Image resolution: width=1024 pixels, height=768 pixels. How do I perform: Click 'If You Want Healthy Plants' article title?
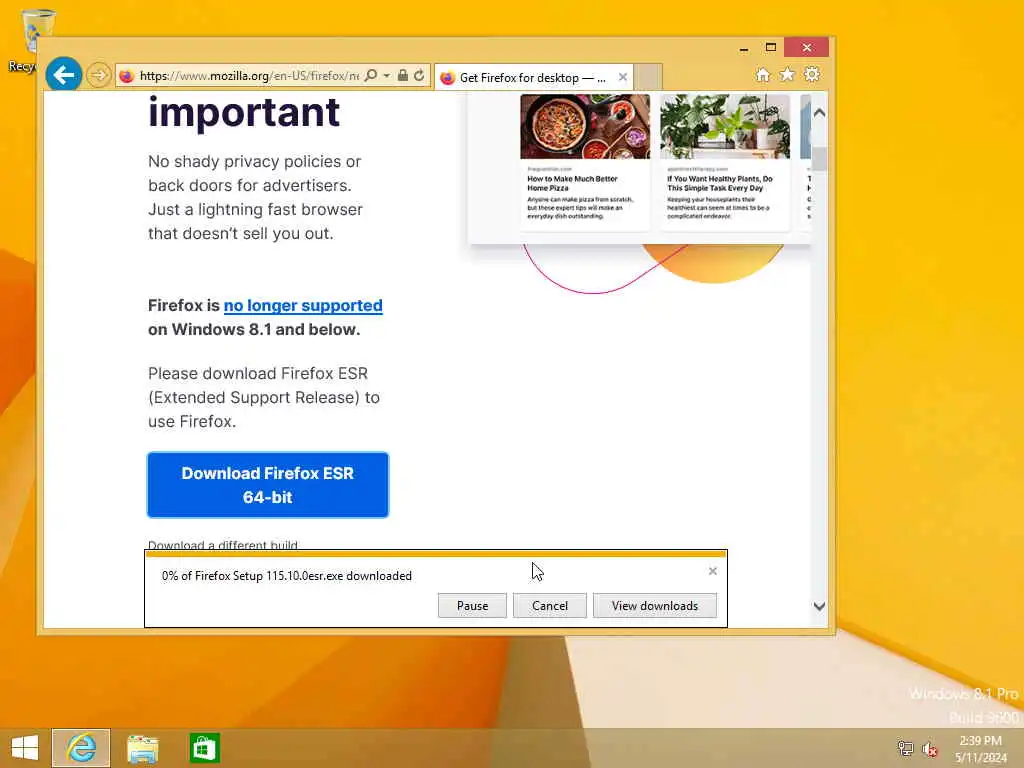pos(720,183)
